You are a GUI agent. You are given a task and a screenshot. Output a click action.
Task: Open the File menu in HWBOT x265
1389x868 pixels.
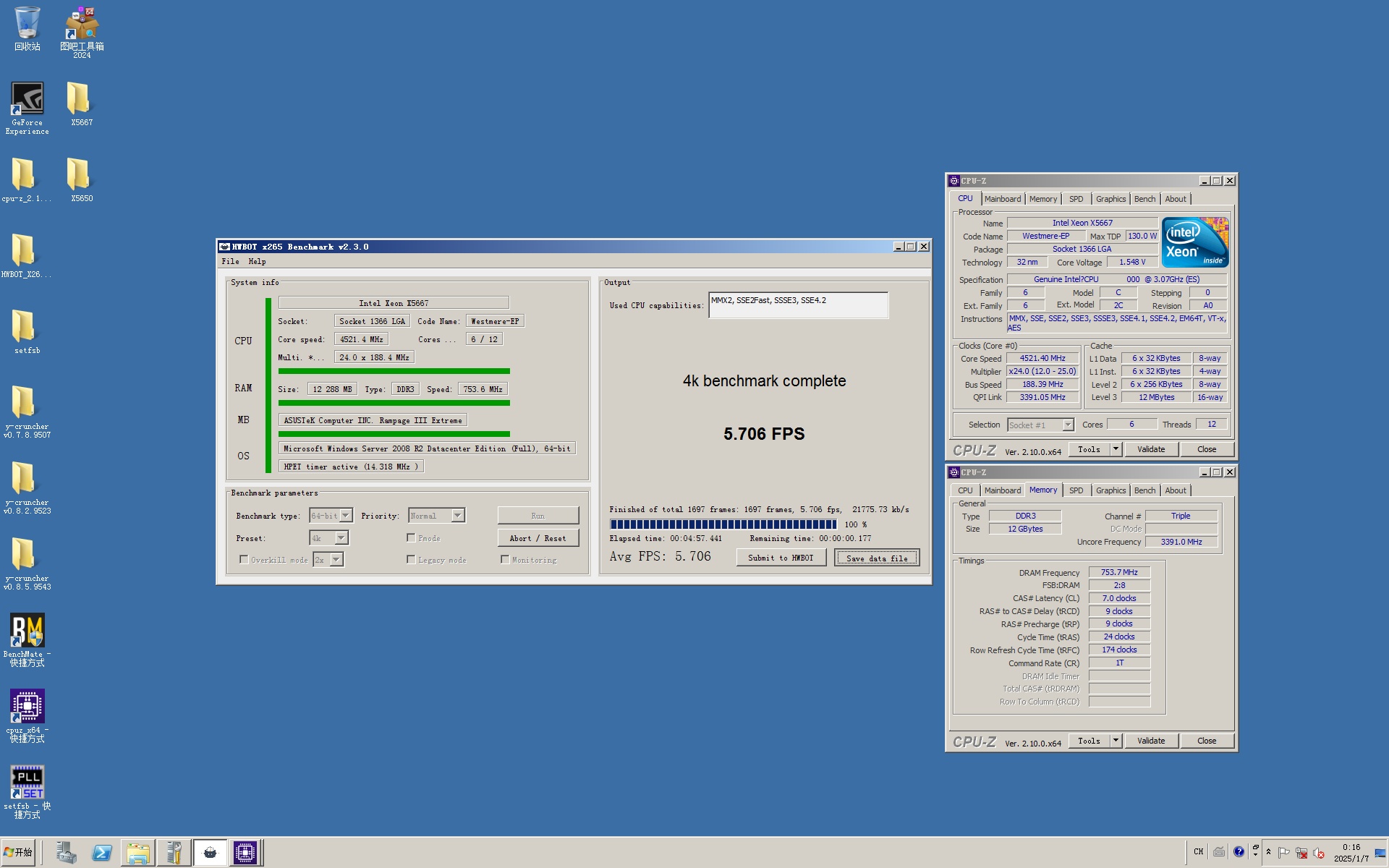click(x=230, y=262)
